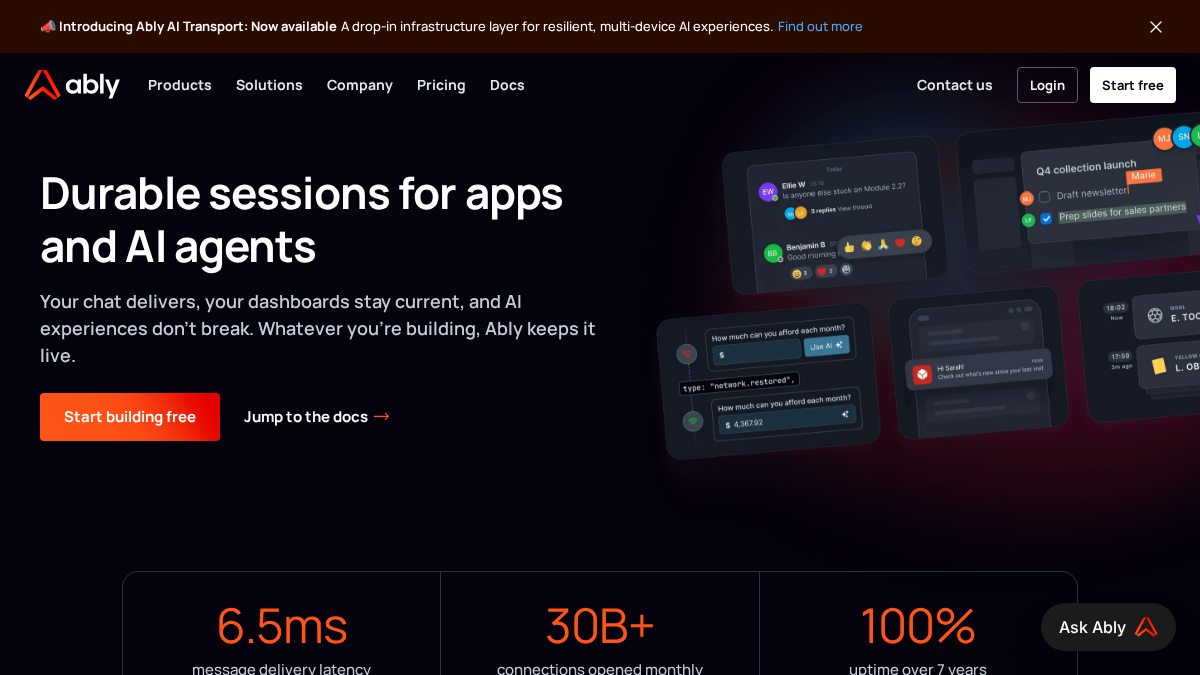This screenshot has width=1200, height=675.
Task: Click the thumbs up emoji reaction in chat card
Action: pyautogui.click(x=849, y=246)
